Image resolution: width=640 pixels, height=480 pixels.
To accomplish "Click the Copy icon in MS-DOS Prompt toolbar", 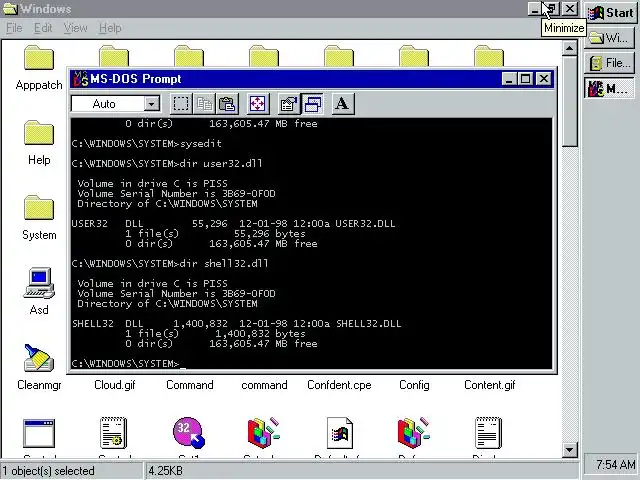I will pyautogui.click(x=204, y=104).
